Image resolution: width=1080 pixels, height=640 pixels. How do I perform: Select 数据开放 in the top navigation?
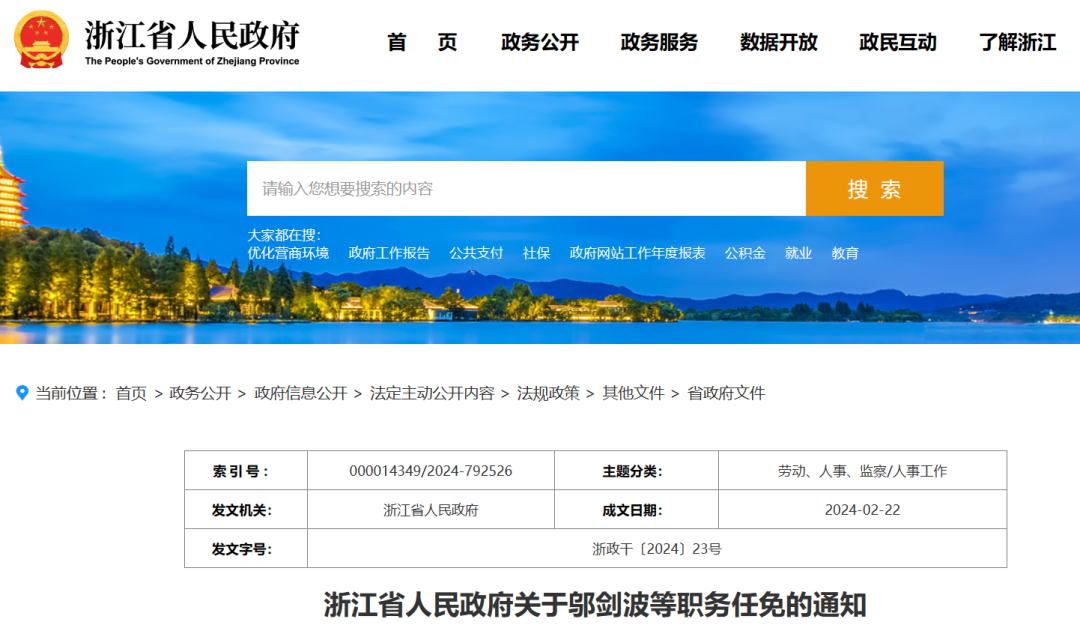click(x=778, y=43)
